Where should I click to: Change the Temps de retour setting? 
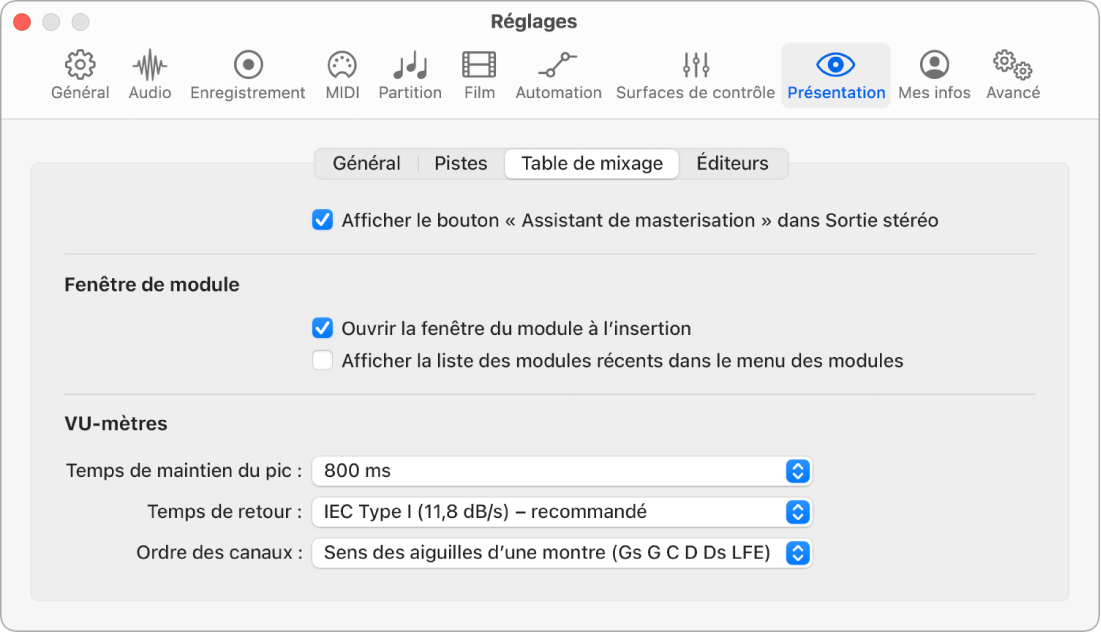[562, 511]
